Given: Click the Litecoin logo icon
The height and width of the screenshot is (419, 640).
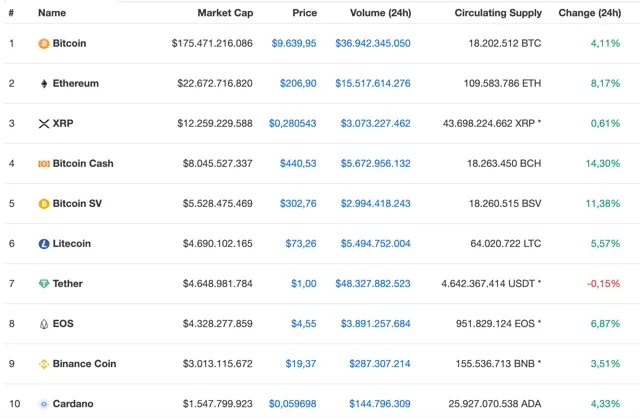Looking at the screenshot, I should pyautogui.click(x=44, y=244).
